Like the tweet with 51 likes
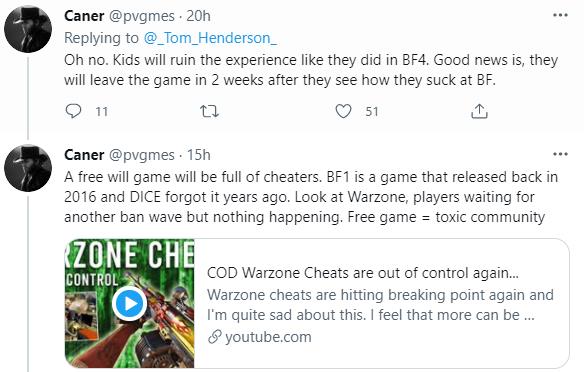Screen dimensions: 584x372 343,111
